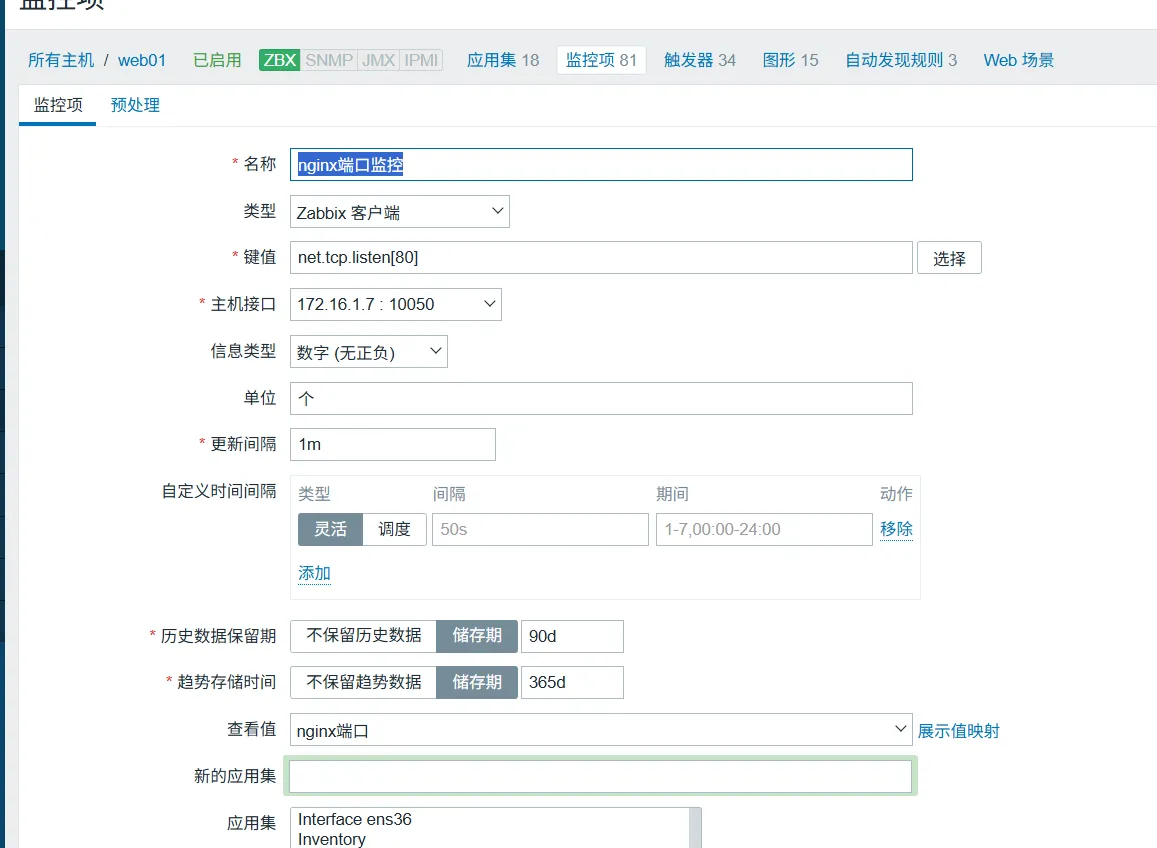Switch interval type to 调度
This screenshot has height=848, width=1157.
point(394,529)
